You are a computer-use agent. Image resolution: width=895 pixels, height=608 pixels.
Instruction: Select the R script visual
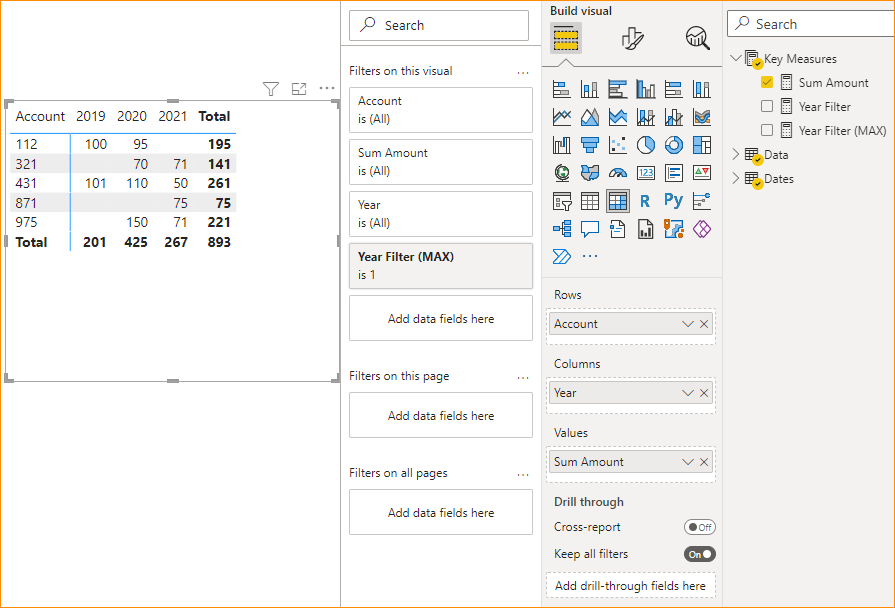click(645, 200)
